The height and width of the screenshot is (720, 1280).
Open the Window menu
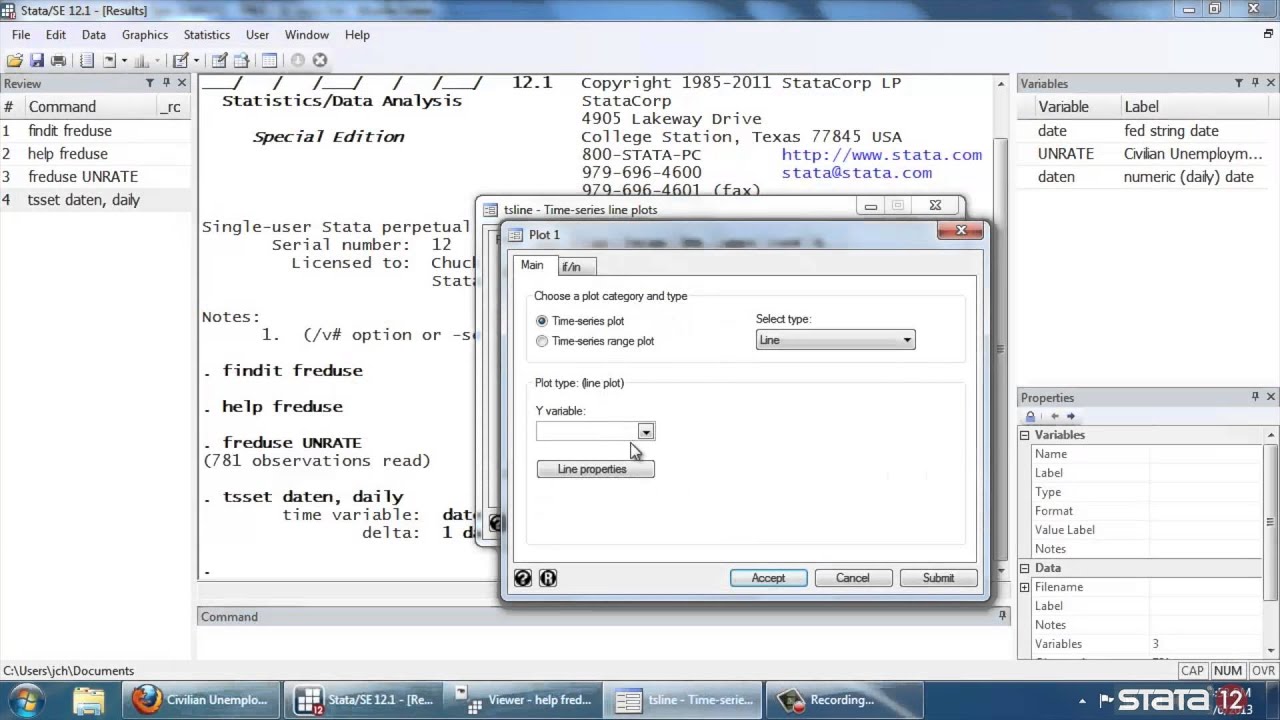click(306, 34)
